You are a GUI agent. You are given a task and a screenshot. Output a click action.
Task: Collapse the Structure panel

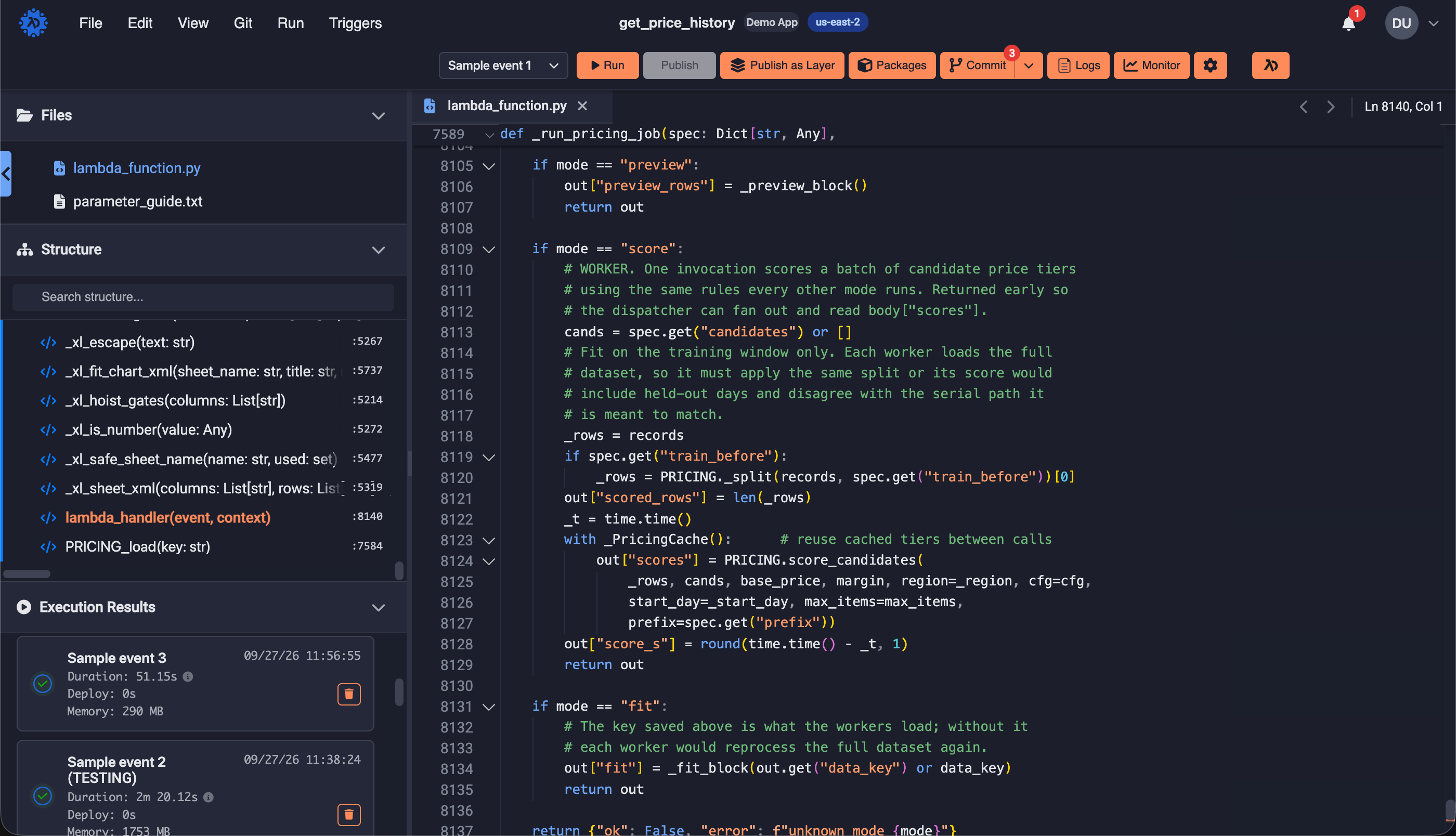[378, 250]
